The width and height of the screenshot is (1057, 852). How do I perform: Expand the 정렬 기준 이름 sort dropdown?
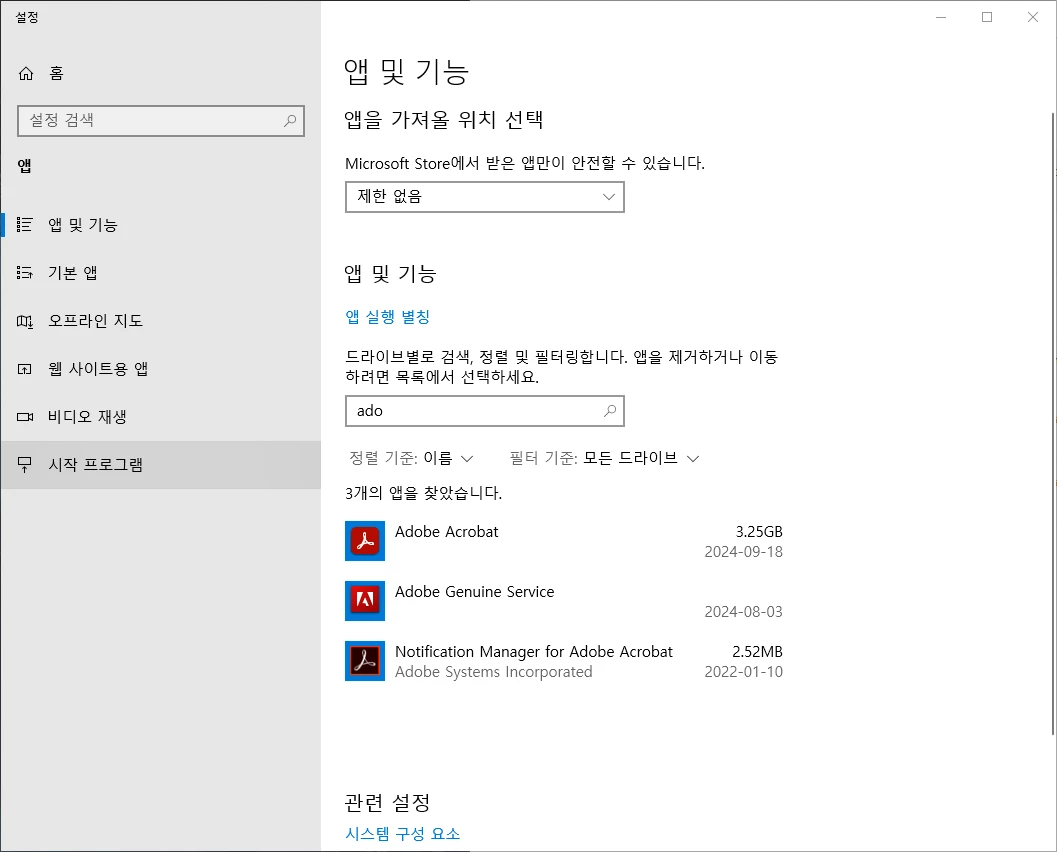[x=411, y=458]
